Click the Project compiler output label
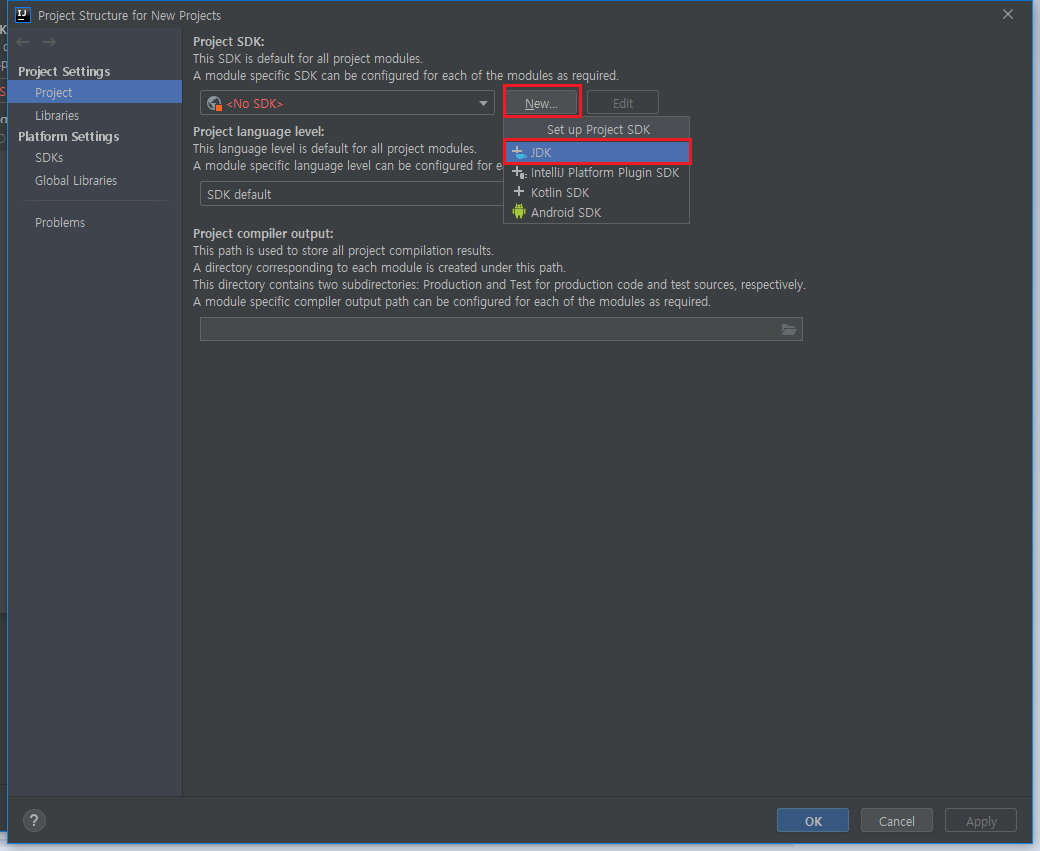Screen dimensions: 1040x851 pyautogui.click(x=263, y=233)
